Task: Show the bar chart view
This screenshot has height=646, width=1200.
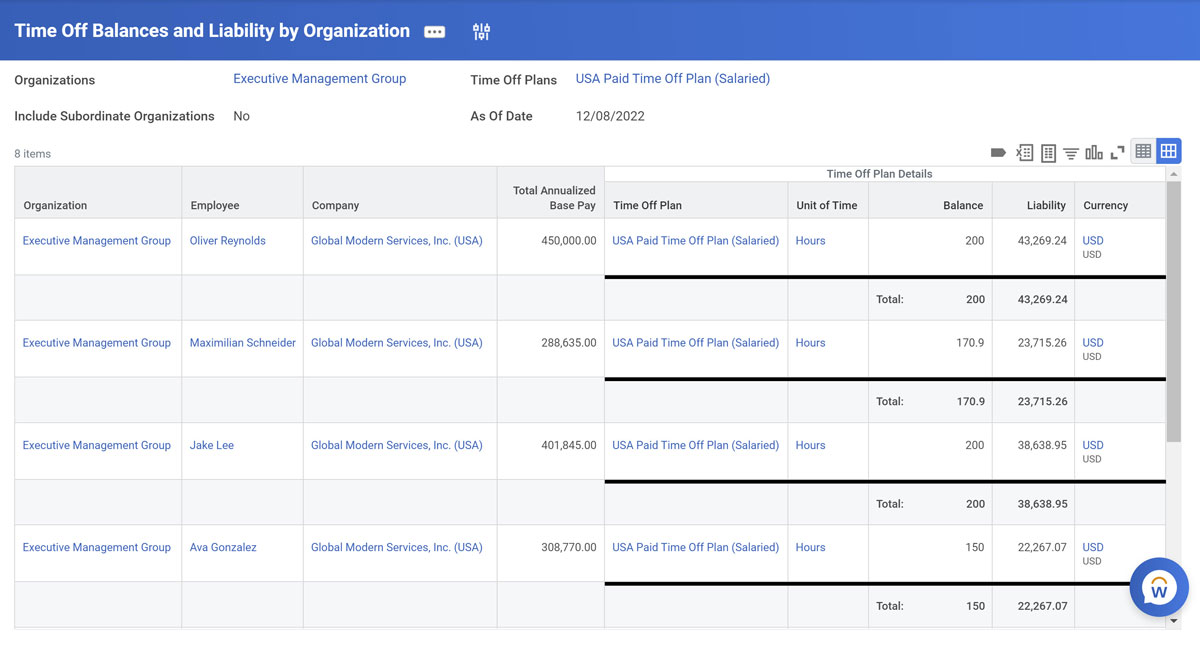Action: [1094, 153]
